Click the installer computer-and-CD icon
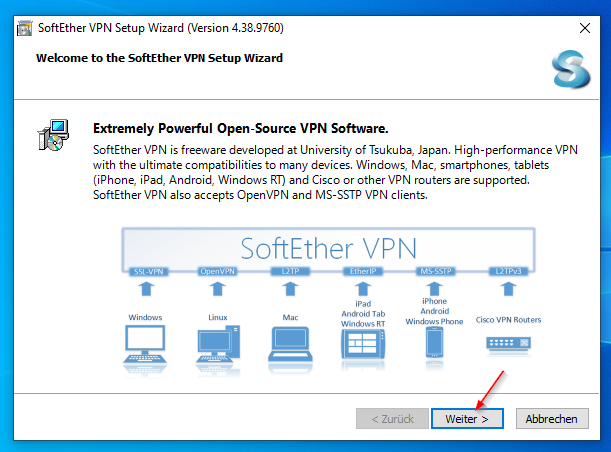 [53, 135]
